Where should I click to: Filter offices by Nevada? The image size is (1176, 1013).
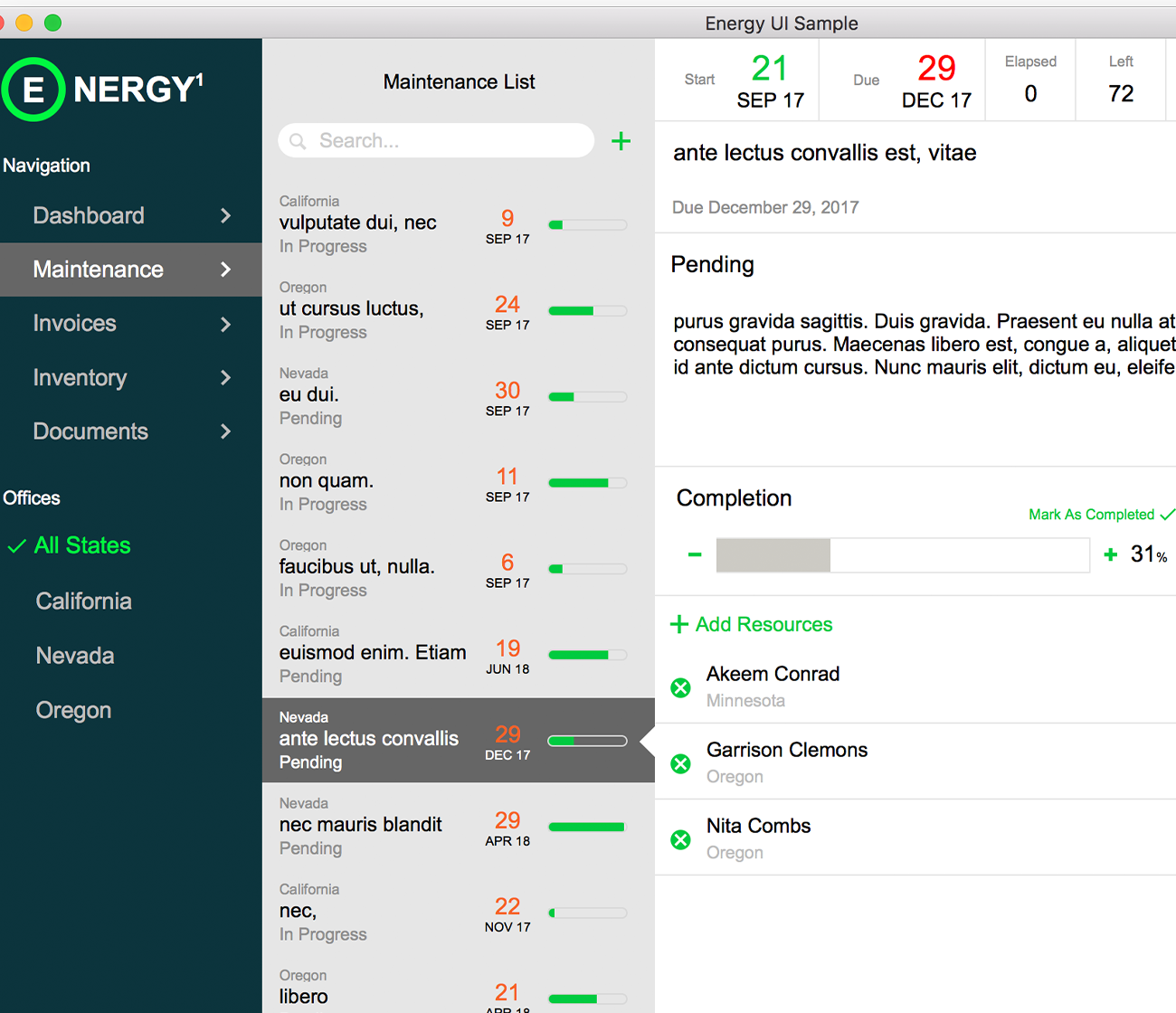click(x=75, y=656)
